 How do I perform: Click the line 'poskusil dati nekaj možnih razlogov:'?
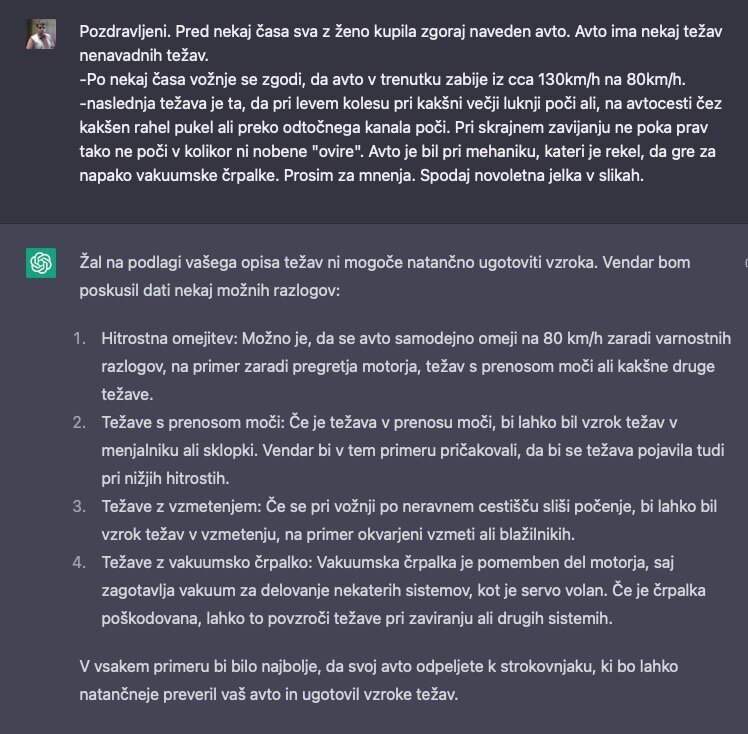click(x=209, y=290)
